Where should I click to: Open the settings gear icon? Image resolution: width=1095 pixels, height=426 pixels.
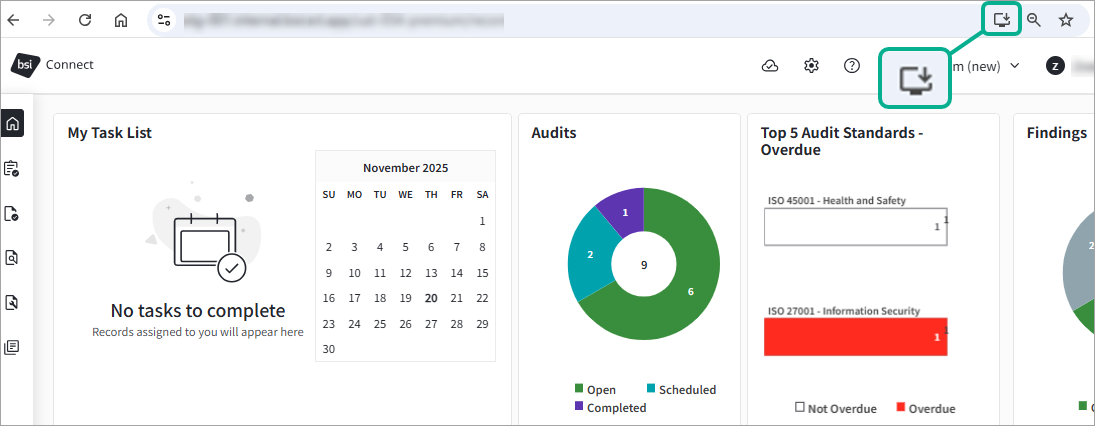click(811, 66)
